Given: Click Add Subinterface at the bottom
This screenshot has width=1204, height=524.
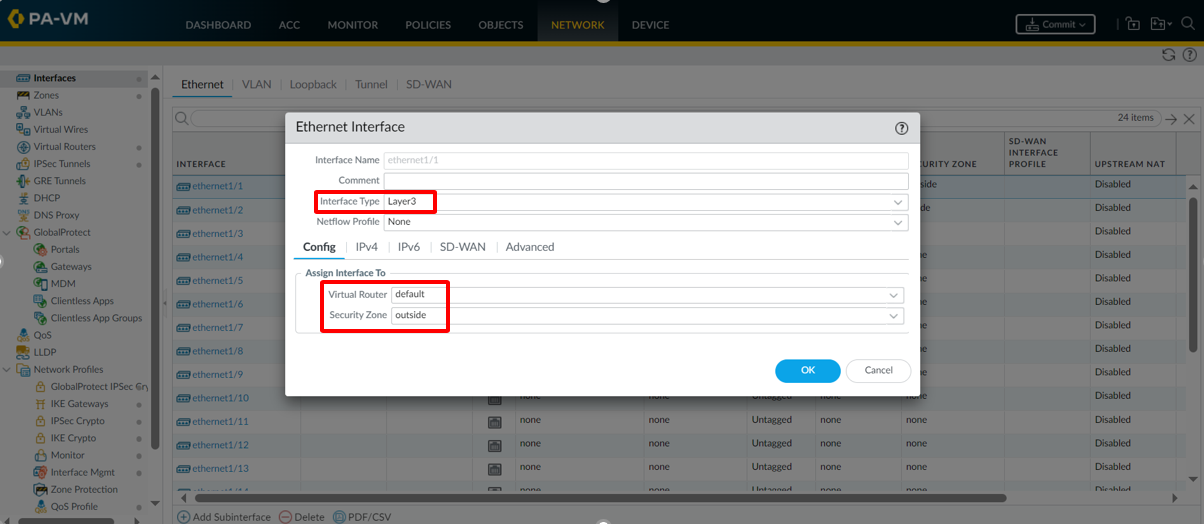Looking at the screenshot, I should pos(224,517).
